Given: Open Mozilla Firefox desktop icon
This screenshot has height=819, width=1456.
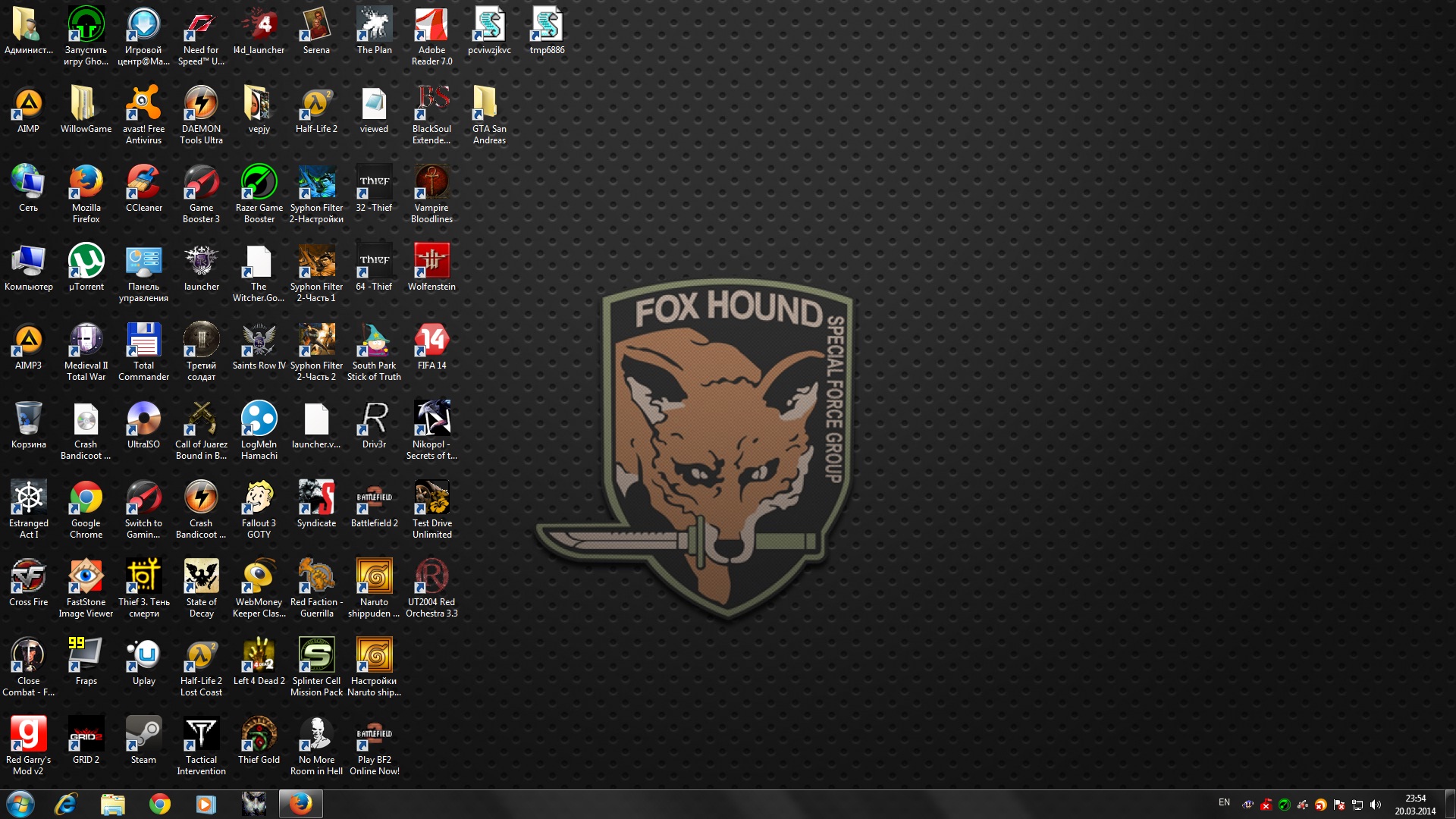Looking at the screenshot, I should click(86, 193).
